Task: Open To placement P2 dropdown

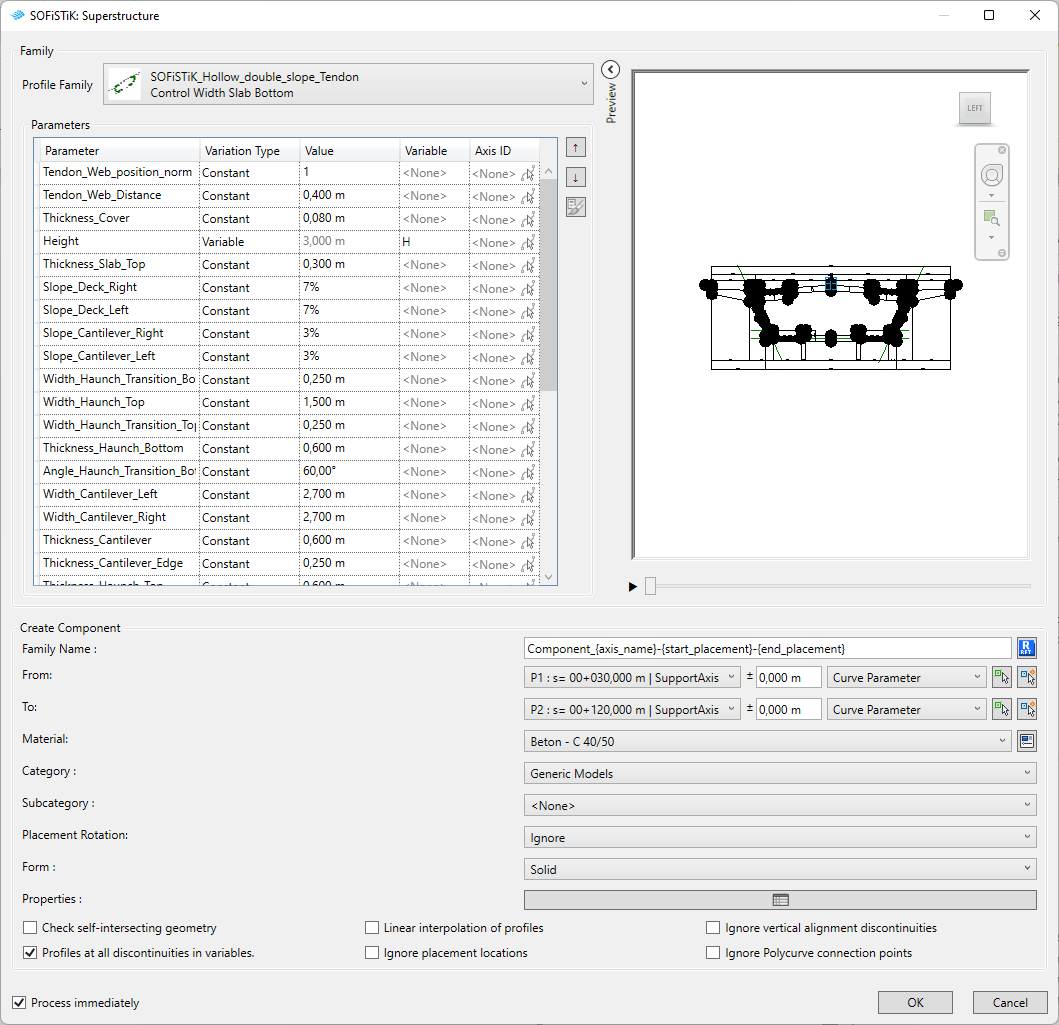Action: tap(631, 709)
